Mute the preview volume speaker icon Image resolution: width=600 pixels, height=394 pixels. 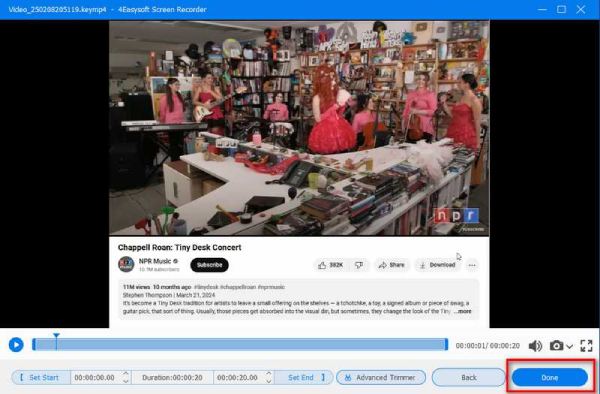(x=535, y=346)
